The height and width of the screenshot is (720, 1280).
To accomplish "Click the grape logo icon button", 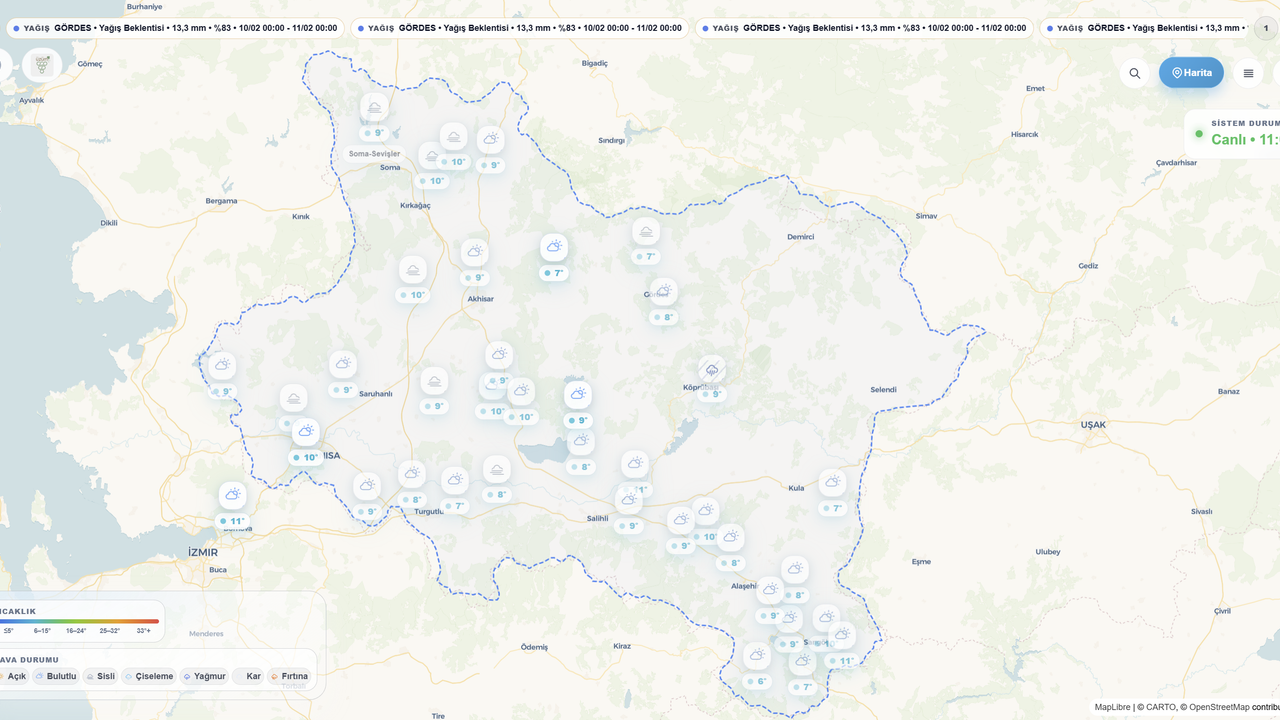I will [42, 65].
